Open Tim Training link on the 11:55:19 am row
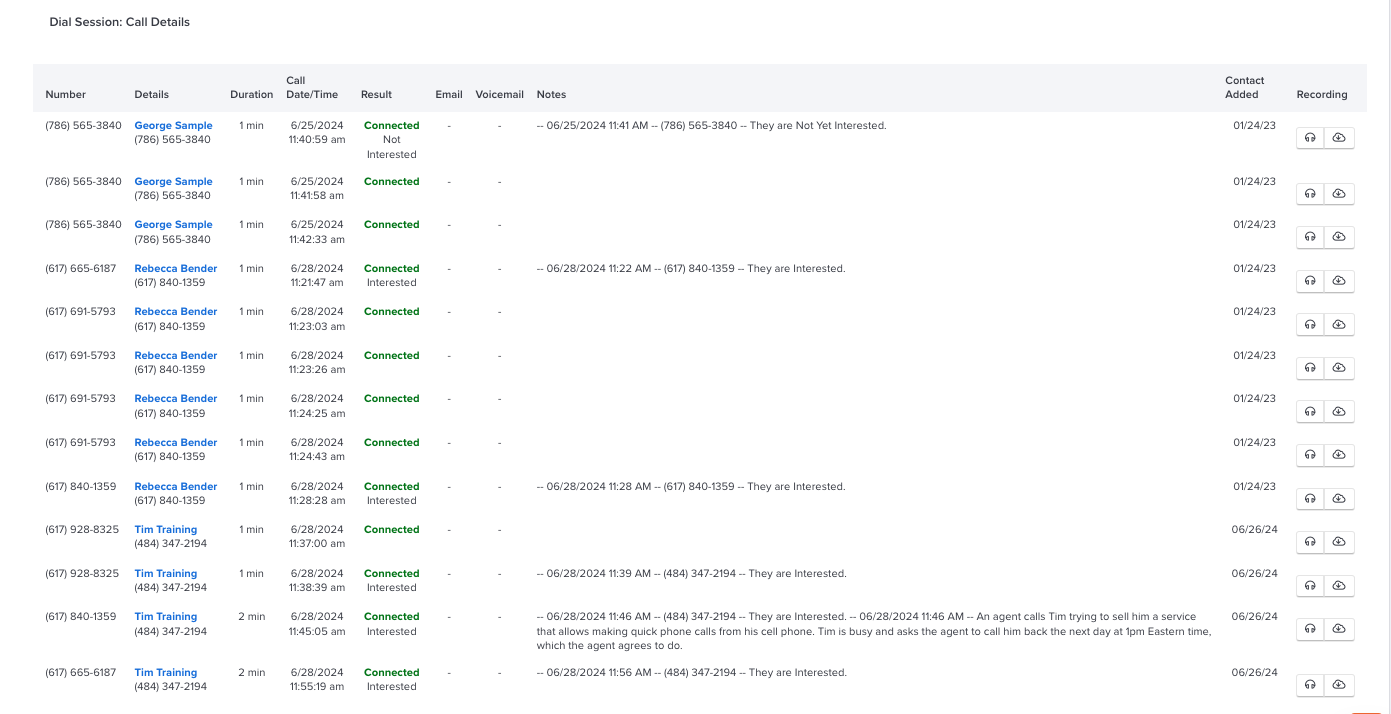The width and height of the screenshot is (1391, 714). pos(166,673)
